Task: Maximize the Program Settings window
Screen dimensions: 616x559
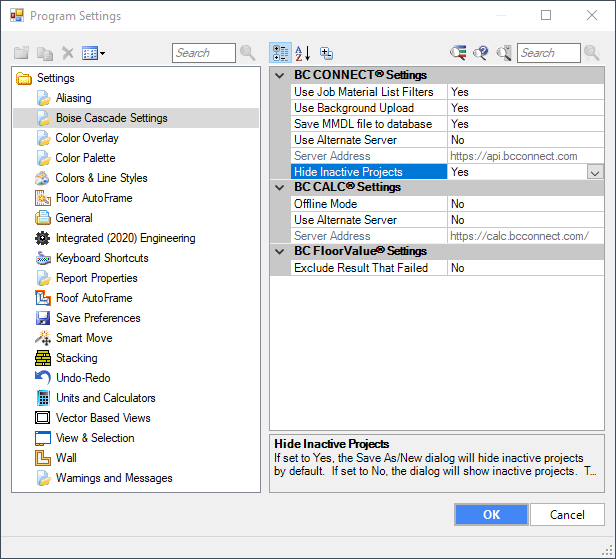Action: pos(546,15)
